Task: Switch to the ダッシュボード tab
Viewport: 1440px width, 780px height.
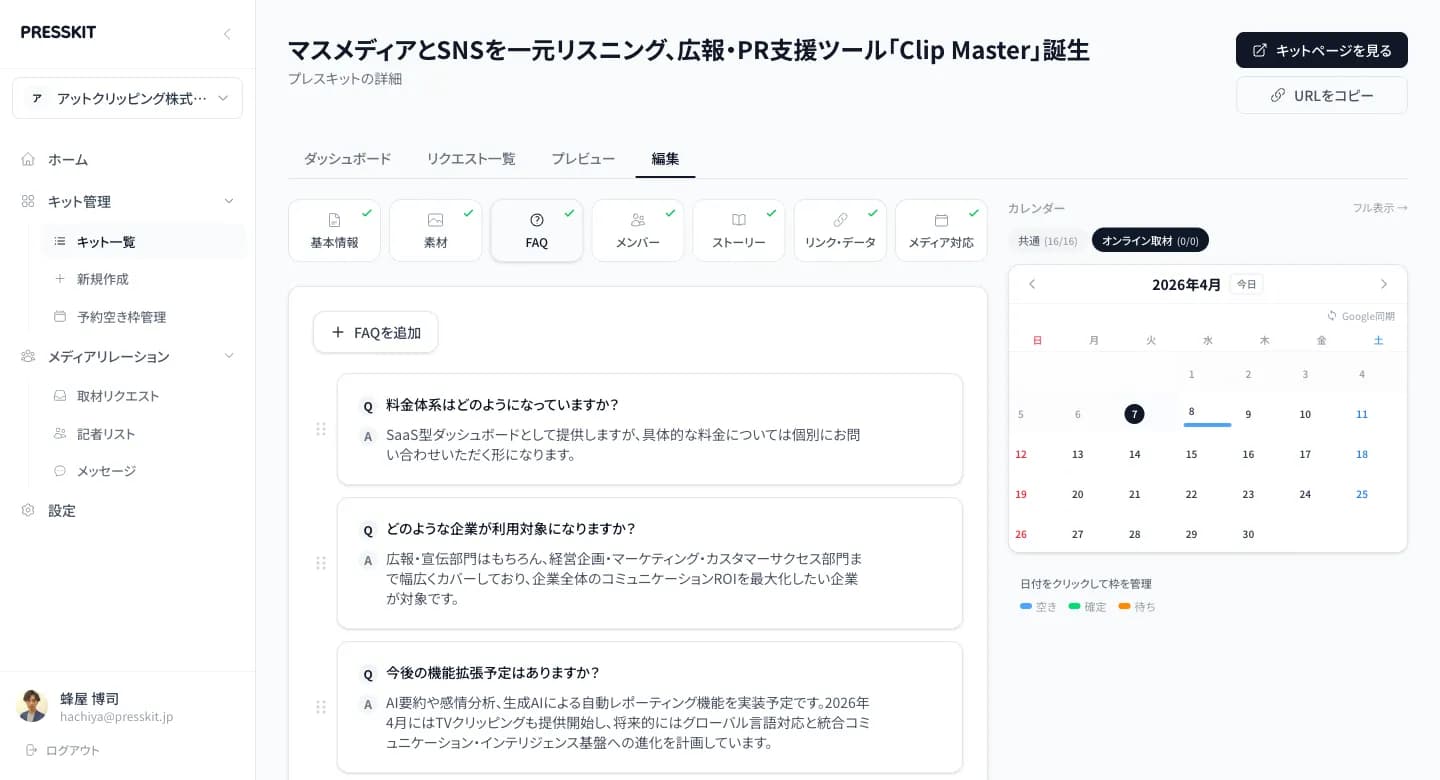Action: click(347, 158)
